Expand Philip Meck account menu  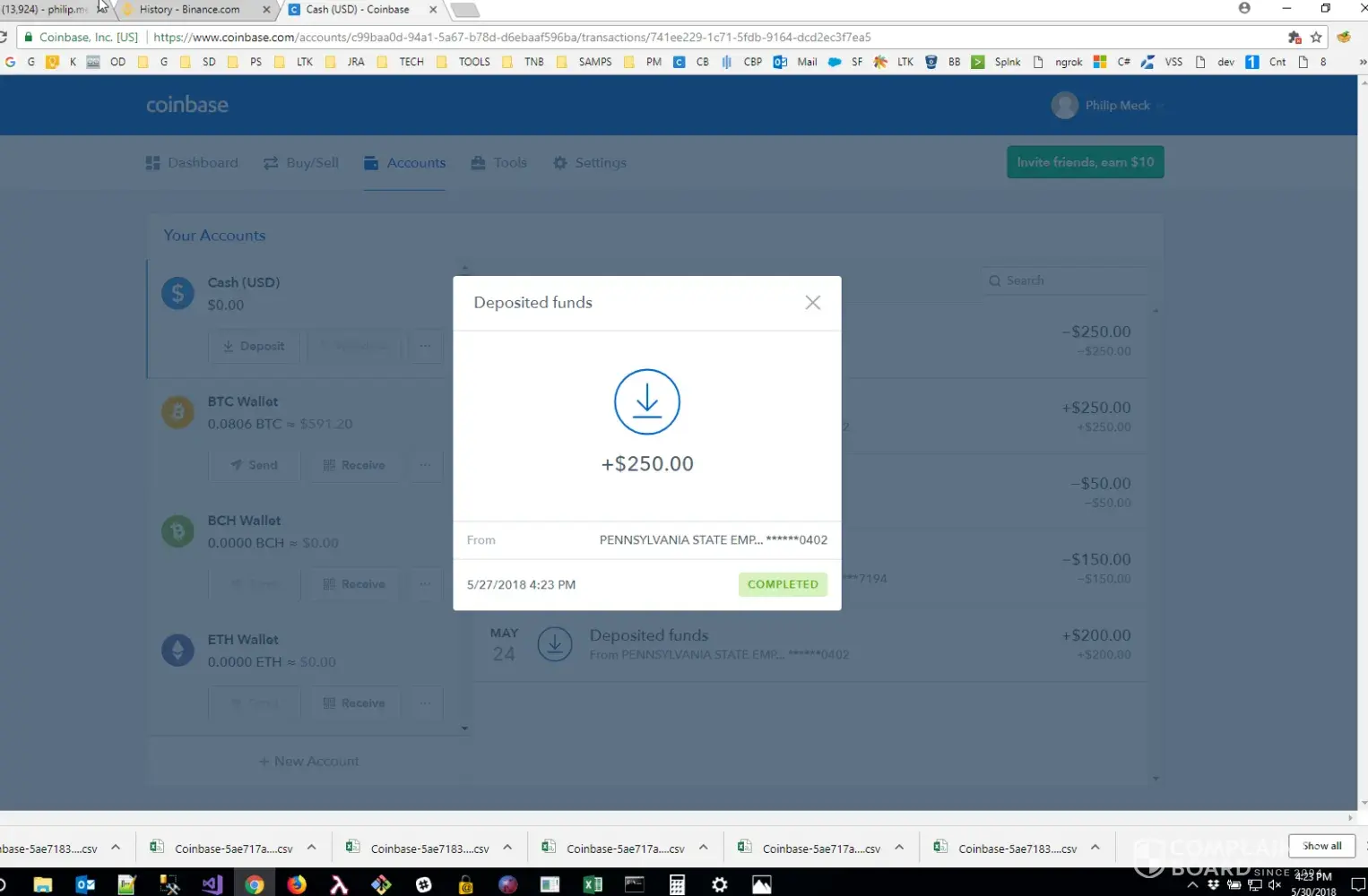(1107, 106)
